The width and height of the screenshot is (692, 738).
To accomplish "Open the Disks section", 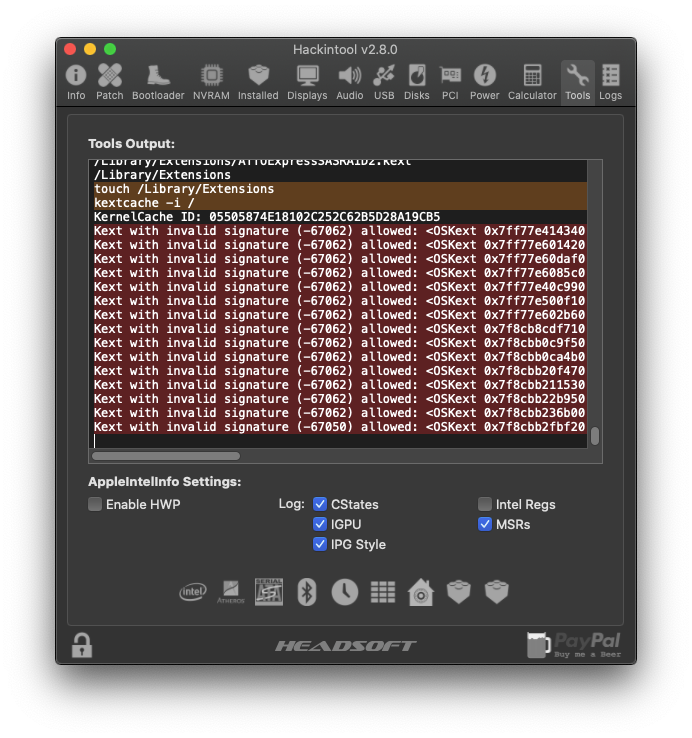I will click(417, 82).
